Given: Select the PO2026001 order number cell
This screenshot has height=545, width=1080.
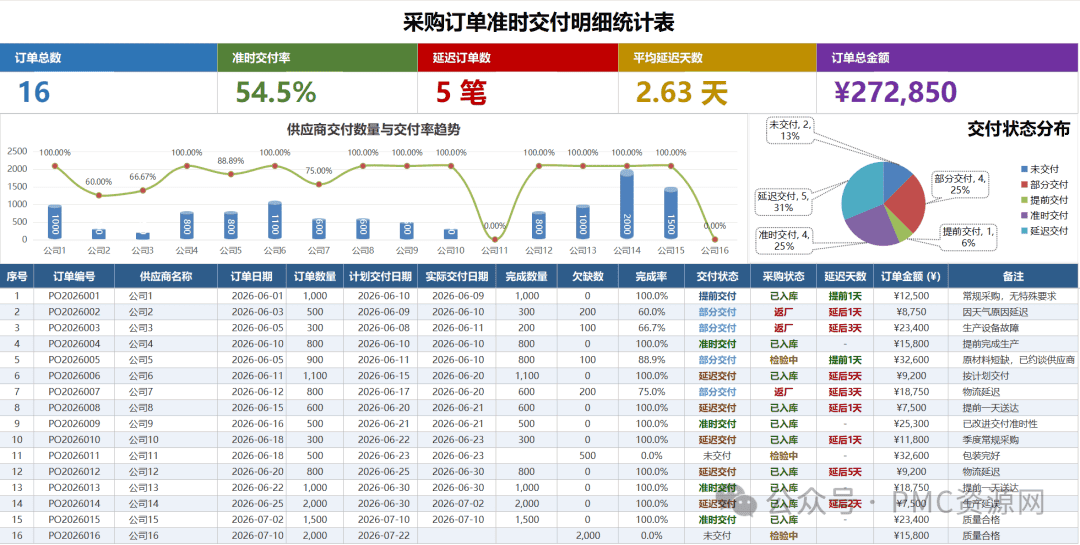Looking at the screenshot, I should 74,296.
